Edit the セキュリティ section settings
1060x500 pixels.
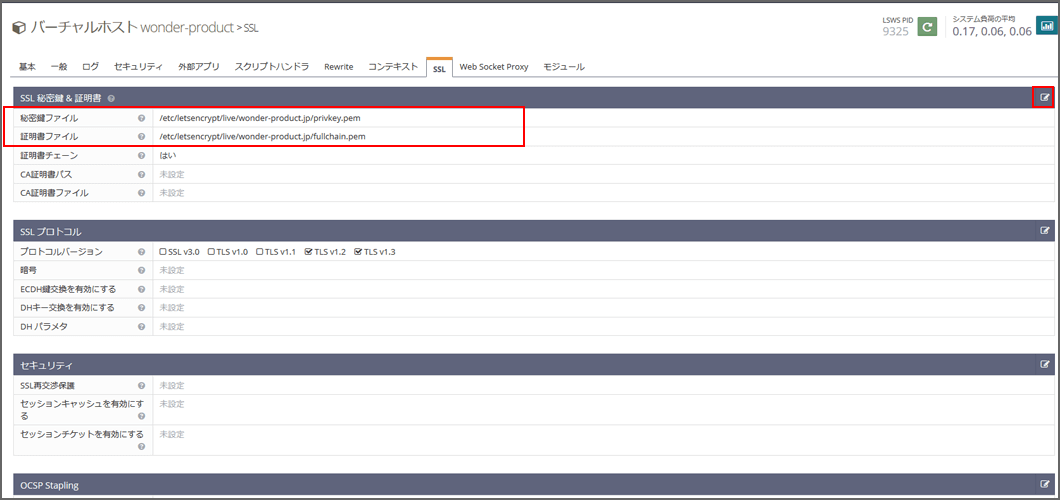pos(1045,365)
